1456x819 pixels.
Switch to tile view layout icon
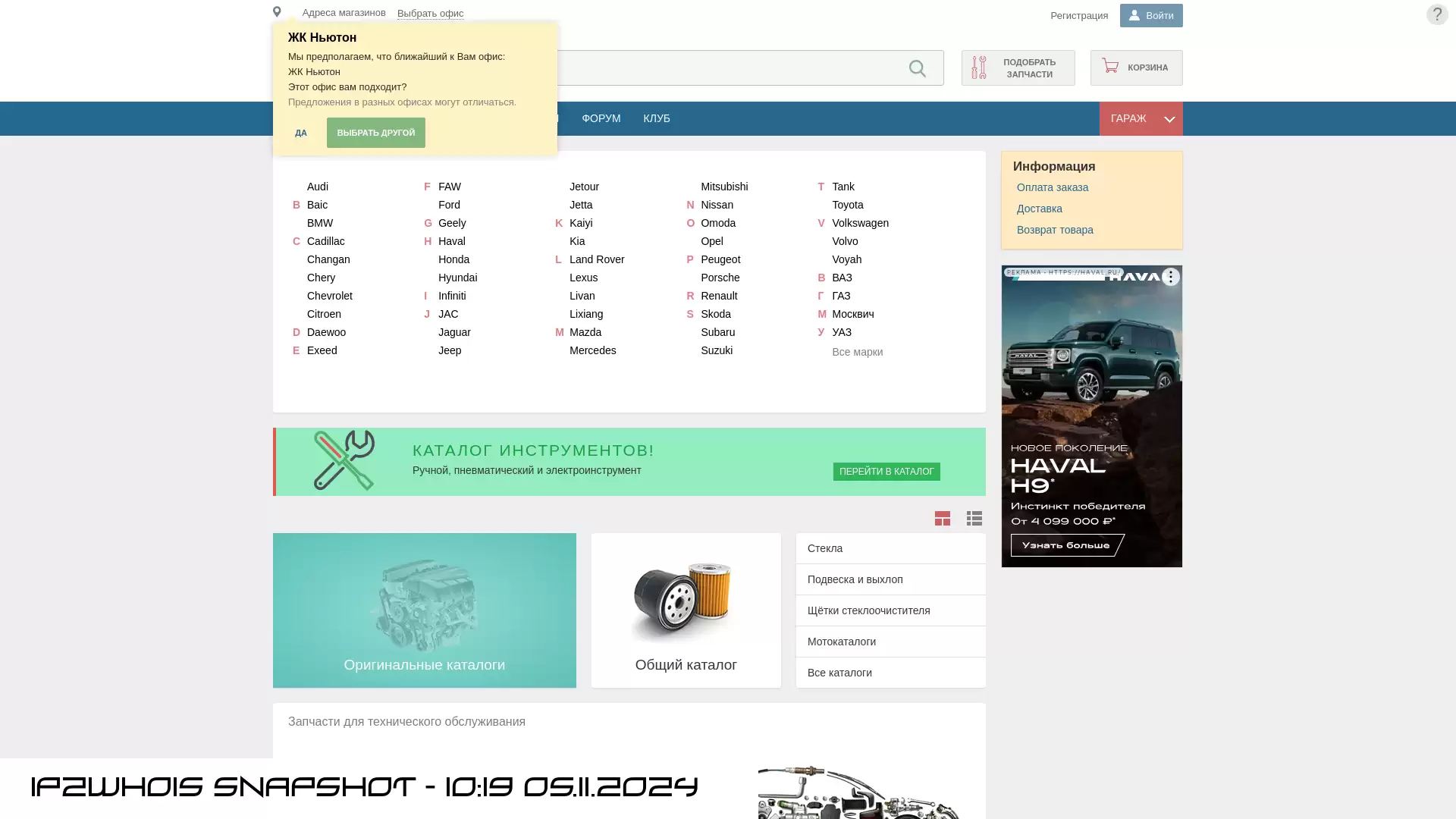943,519
